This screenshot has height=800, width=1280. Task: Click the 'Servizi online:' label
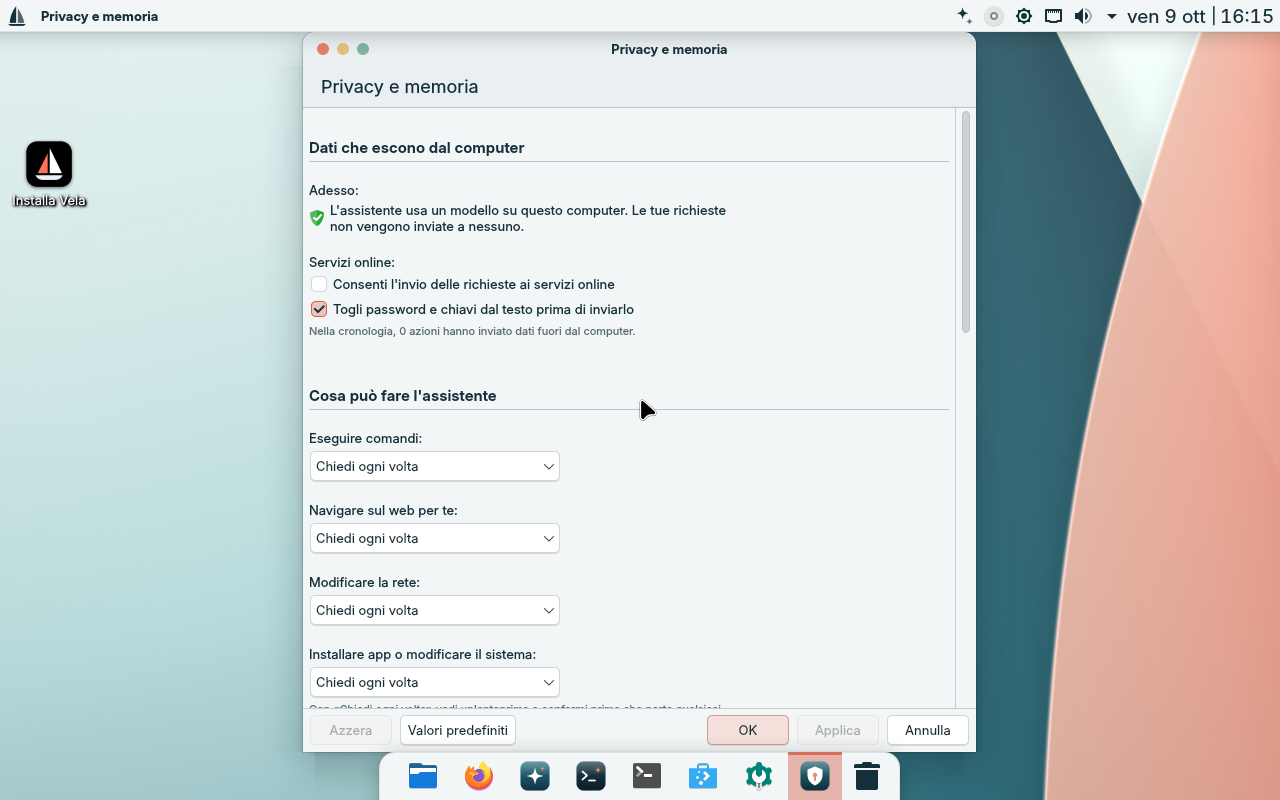pyautogui.click(x=352, y=262)
